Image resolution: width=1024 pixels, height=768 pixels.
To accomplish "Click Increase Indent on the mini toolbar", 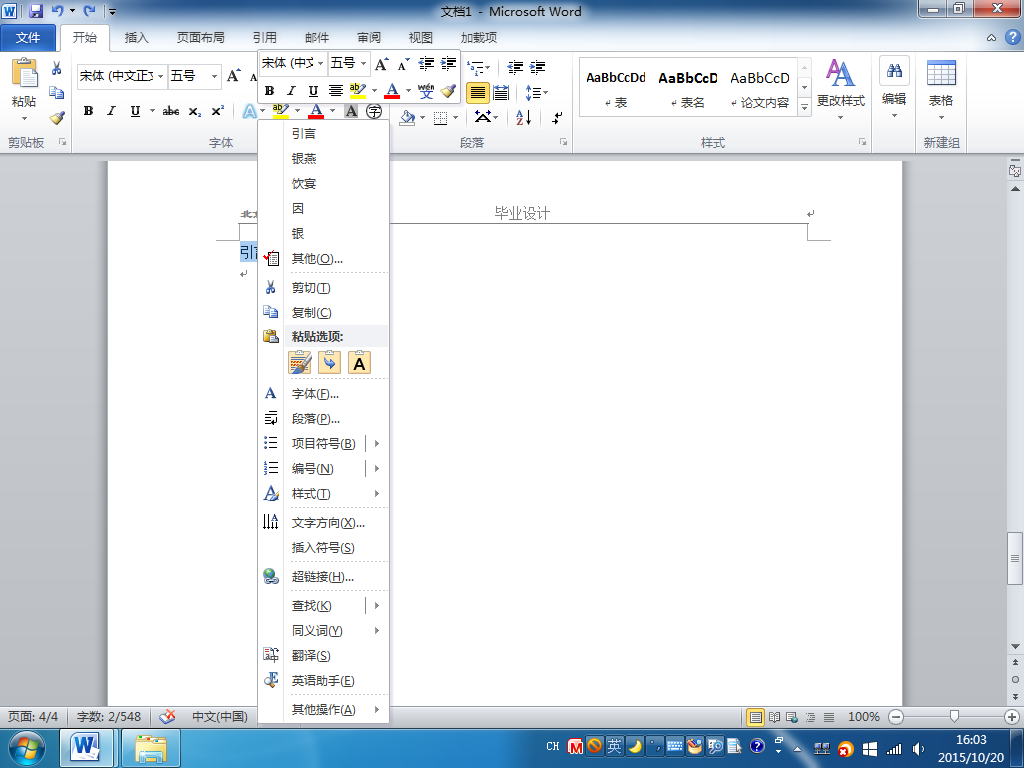I will pos(448,63).
